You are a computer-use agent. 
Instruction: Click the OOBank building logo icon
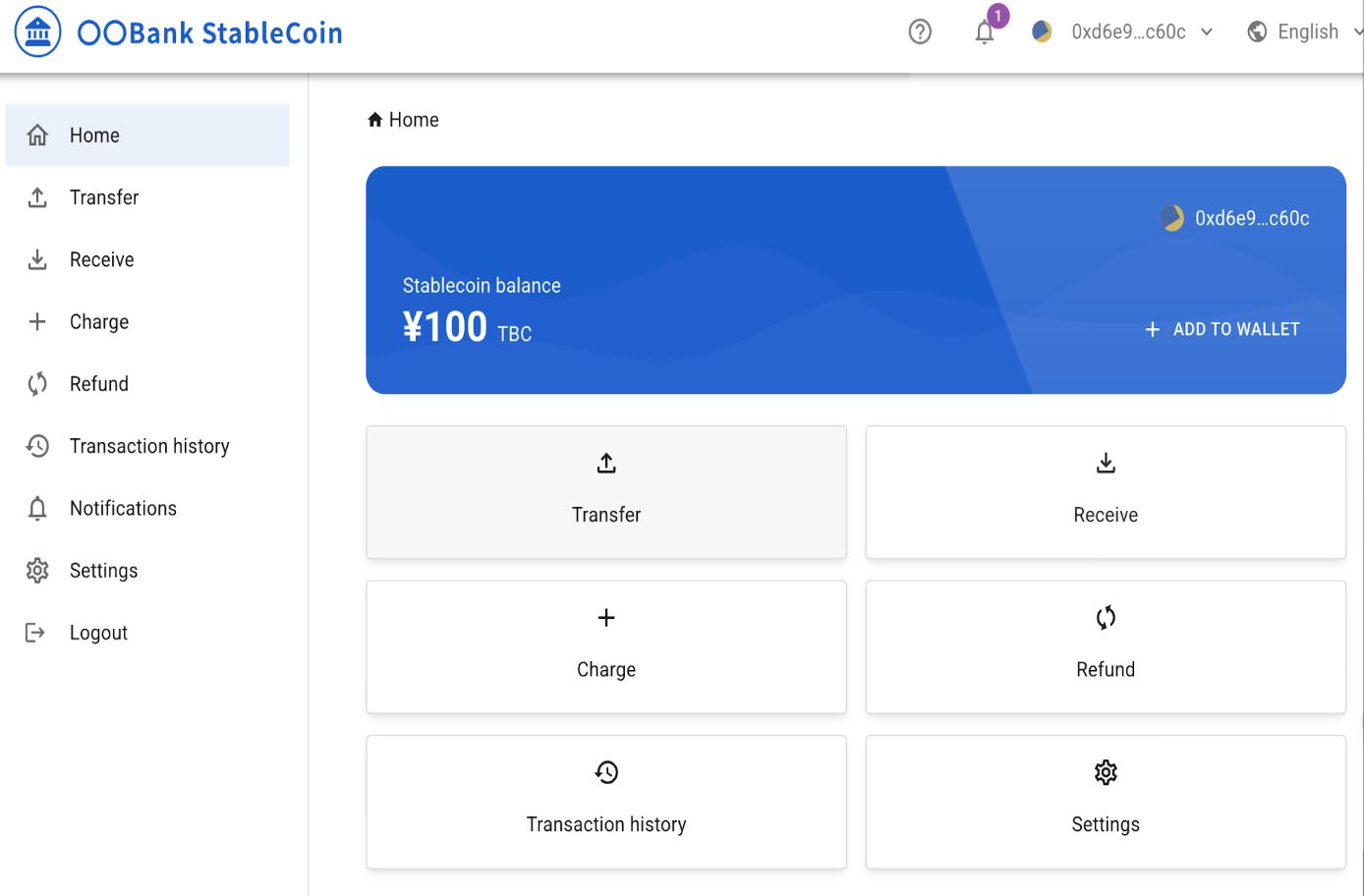(37, 30)
